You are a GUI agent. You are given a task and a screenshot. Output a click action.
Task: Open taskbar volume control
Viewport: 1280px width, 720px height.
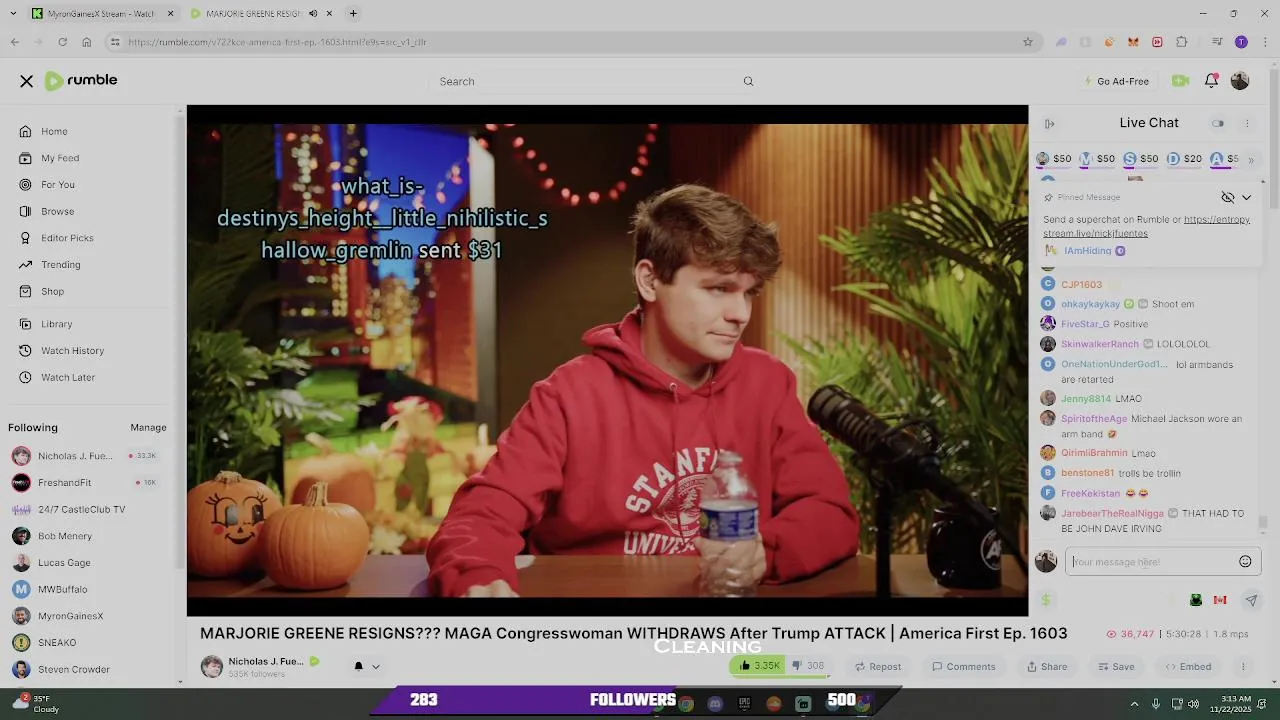click(1193, 704)
